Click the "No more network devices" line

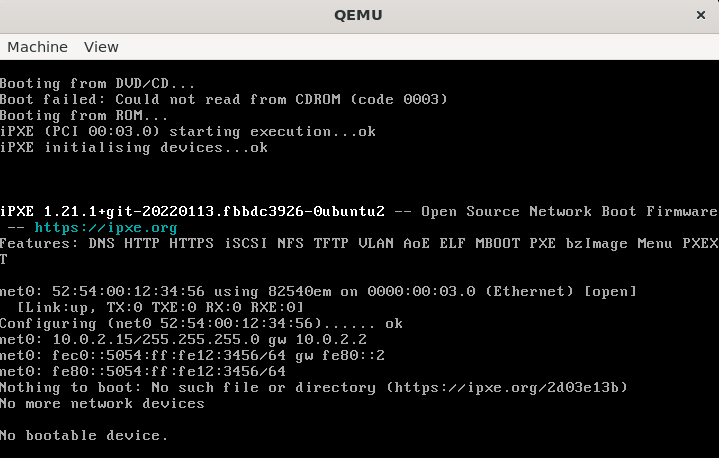click(x=102, y=403)
